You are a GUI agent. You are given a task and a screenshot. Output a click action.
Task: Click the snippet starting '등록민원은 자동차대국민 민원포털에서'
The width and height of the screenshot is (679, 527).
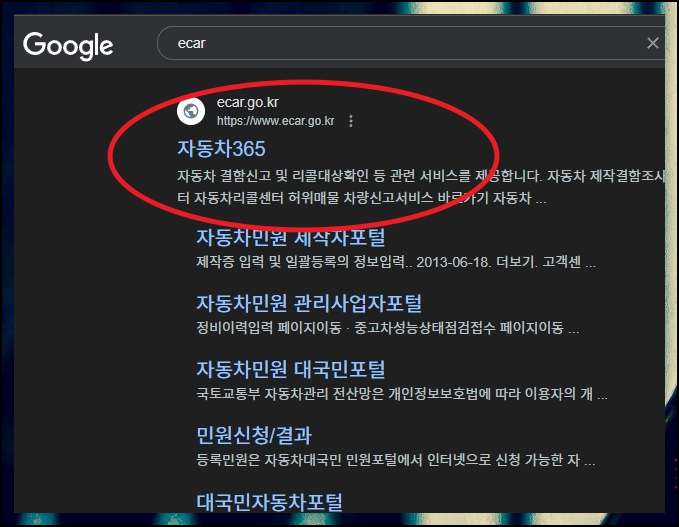click(x=396, y=460)
